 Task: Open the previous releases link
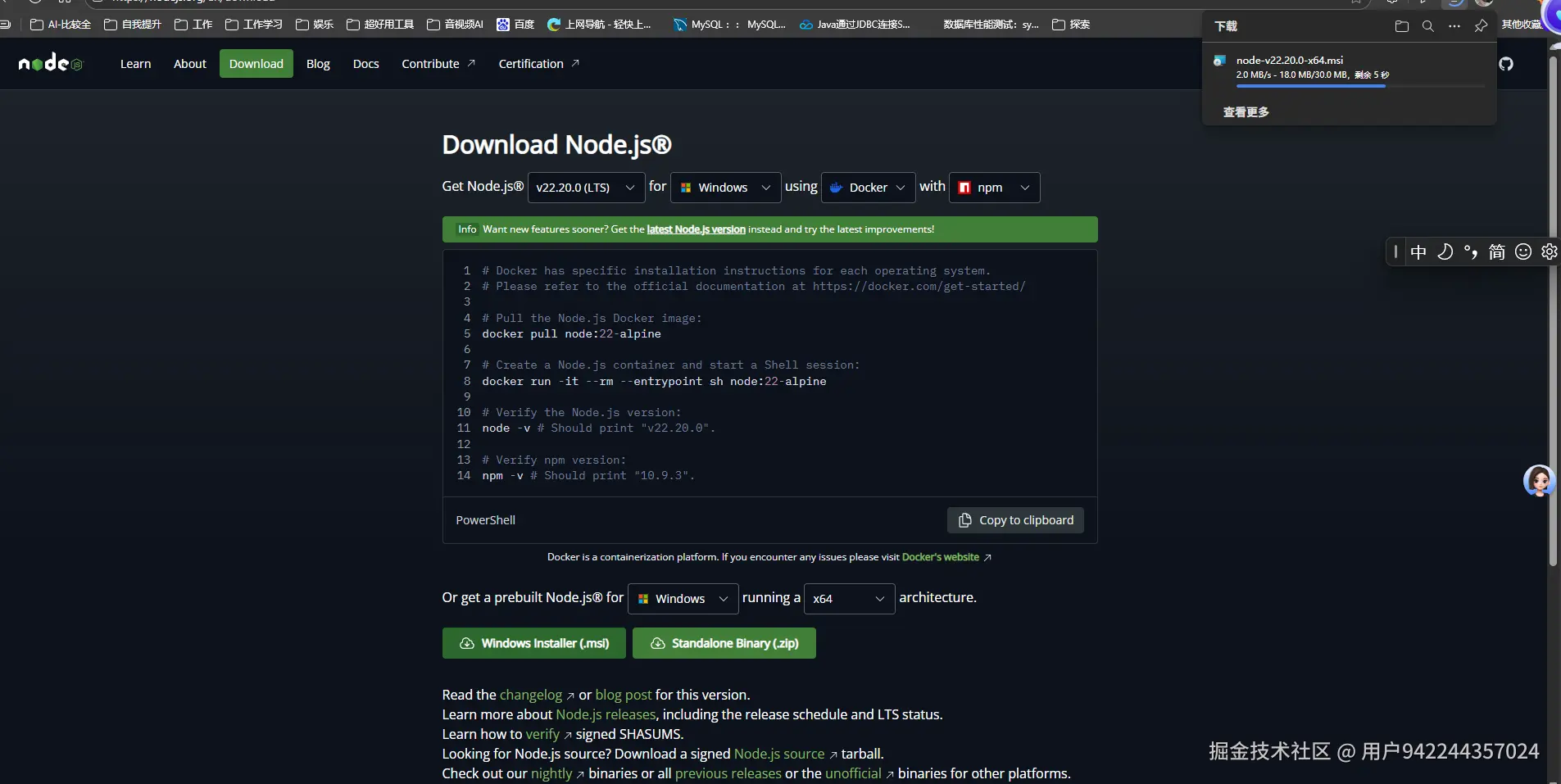coord(728,773)
